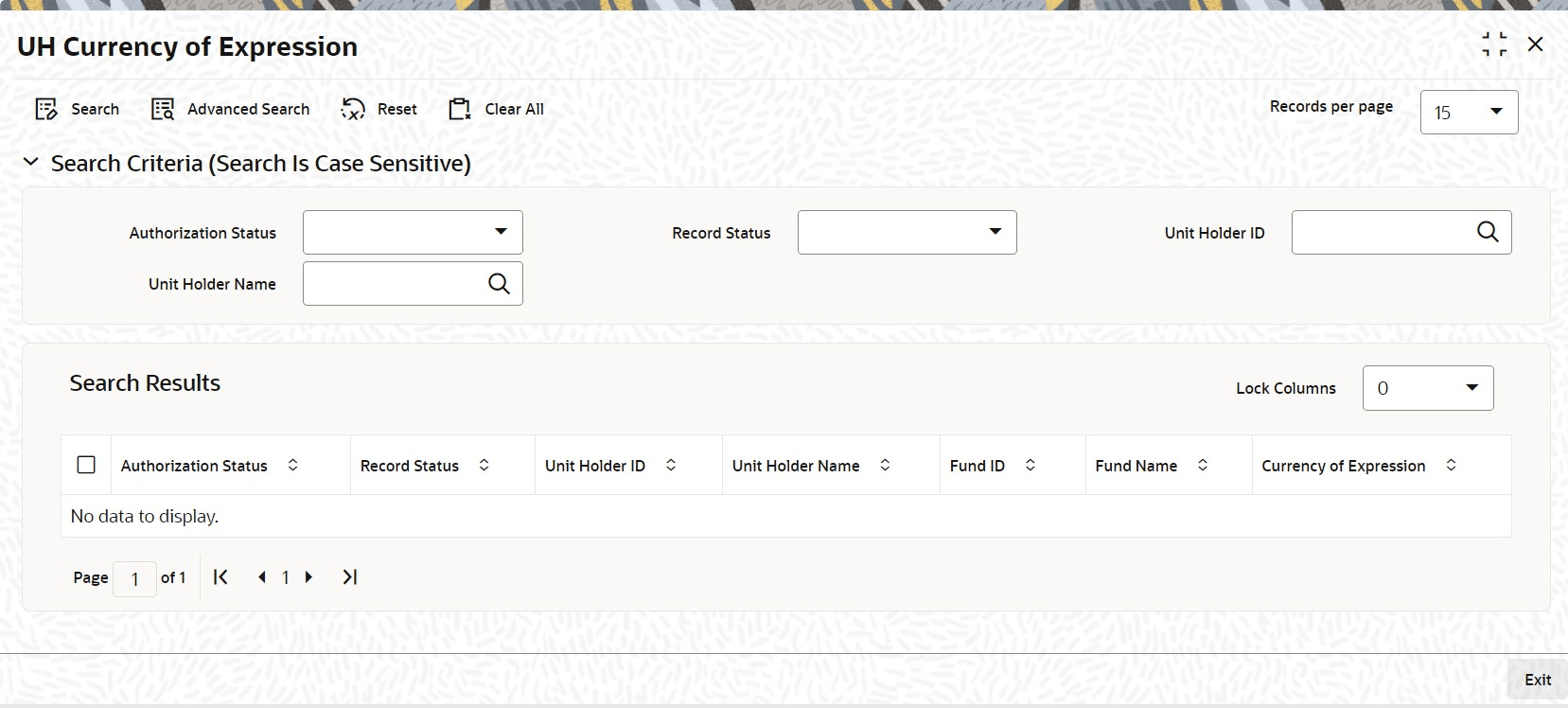Screen dimensions: 1568x708
Task: Sort by Unit Holder ID column
Action: [671, 465]
